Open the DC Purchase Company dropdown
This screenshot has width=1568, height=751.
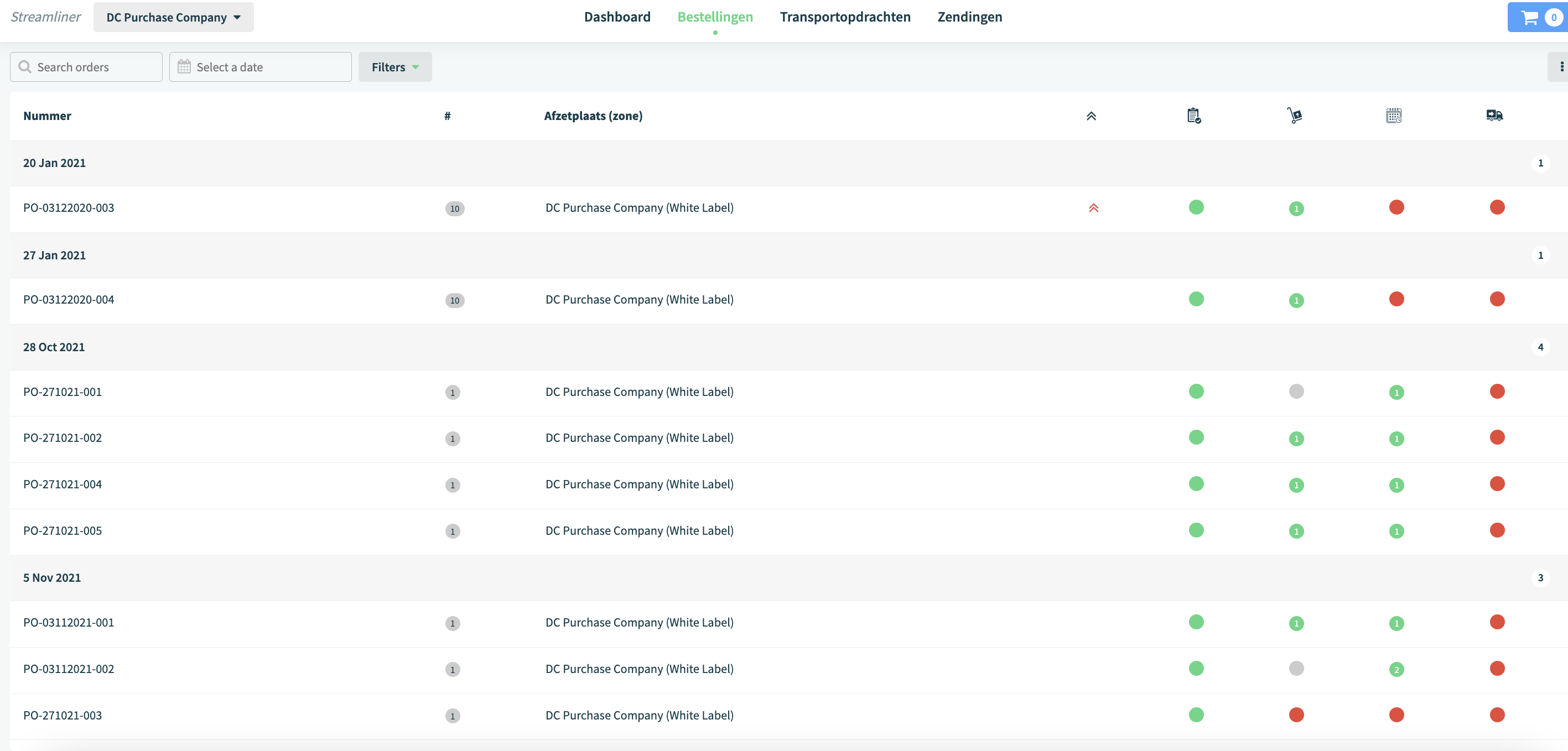[174, 18]
